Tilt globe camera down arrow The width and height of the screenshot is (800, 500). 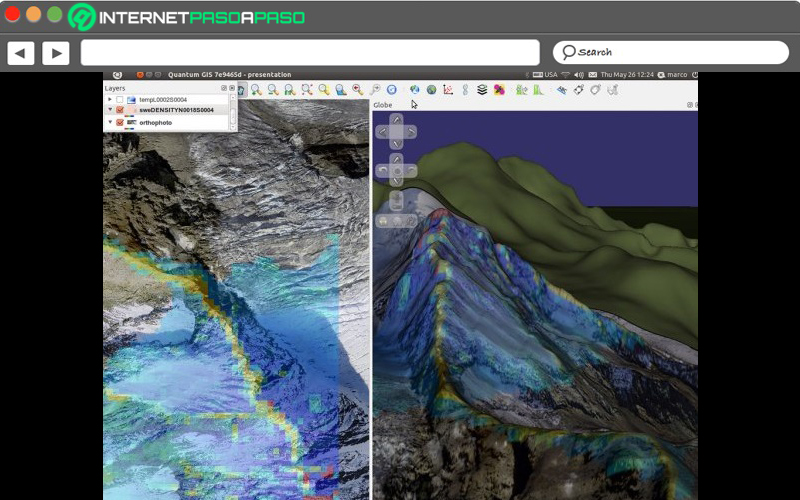pos(397,182)
